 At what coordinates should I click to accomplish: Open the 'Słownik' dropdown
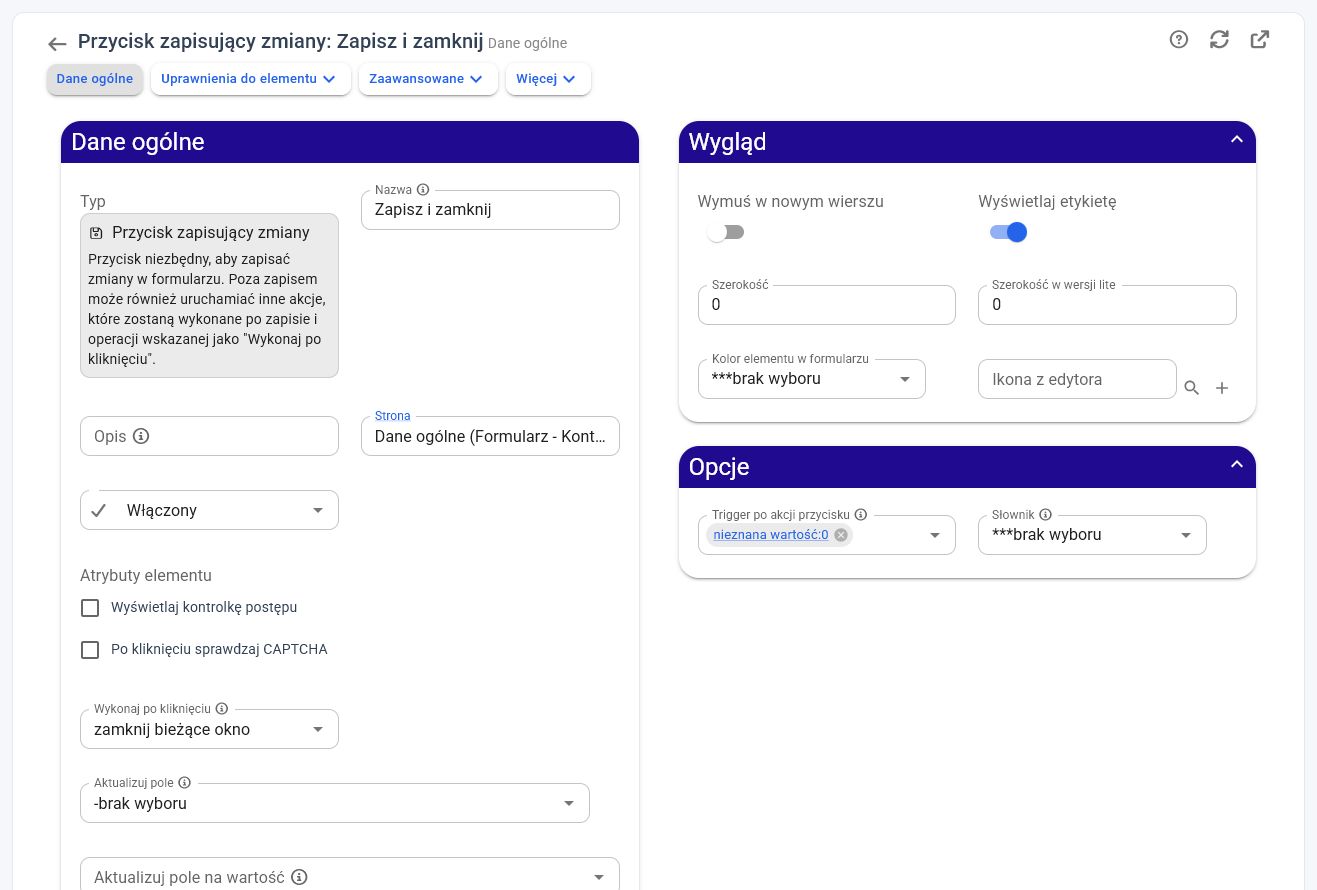click(1092, 535)
